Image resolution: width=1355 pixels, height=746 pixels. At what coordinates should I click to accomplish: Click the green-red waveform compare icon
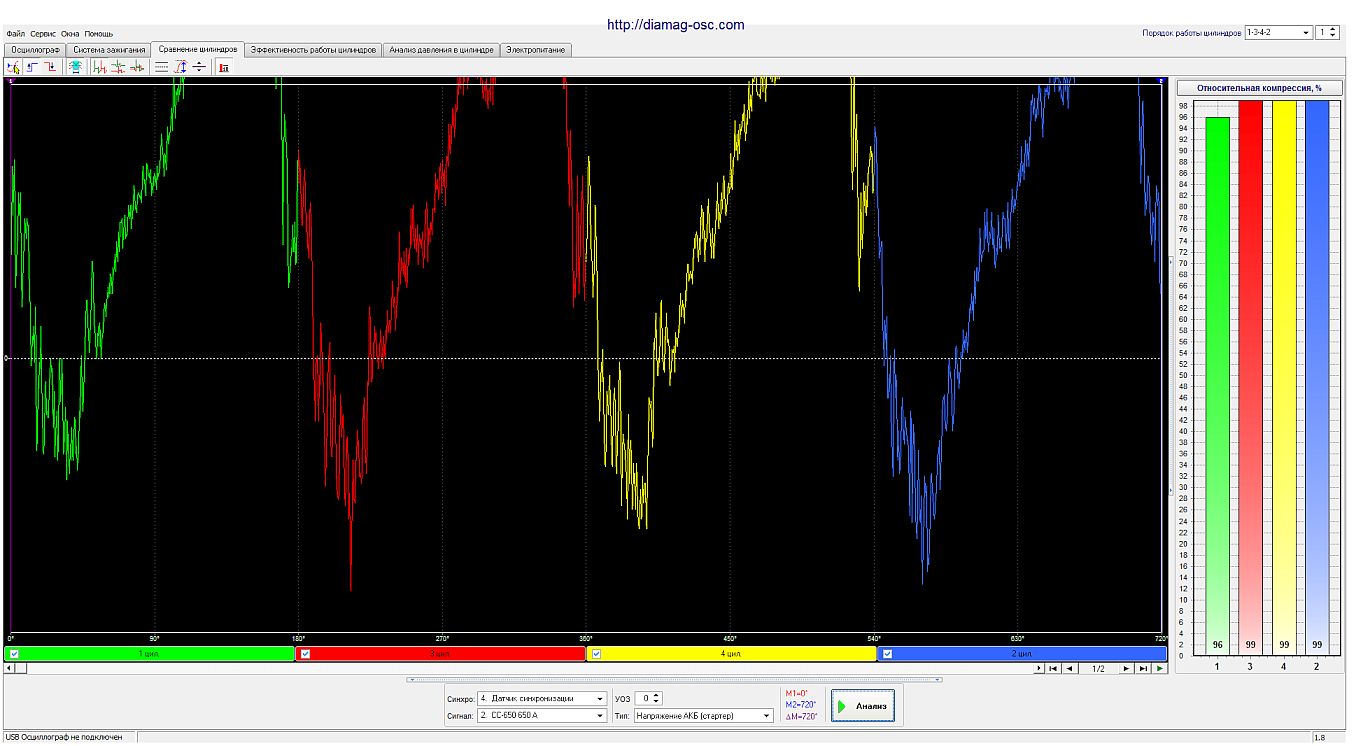pos(118,67)
